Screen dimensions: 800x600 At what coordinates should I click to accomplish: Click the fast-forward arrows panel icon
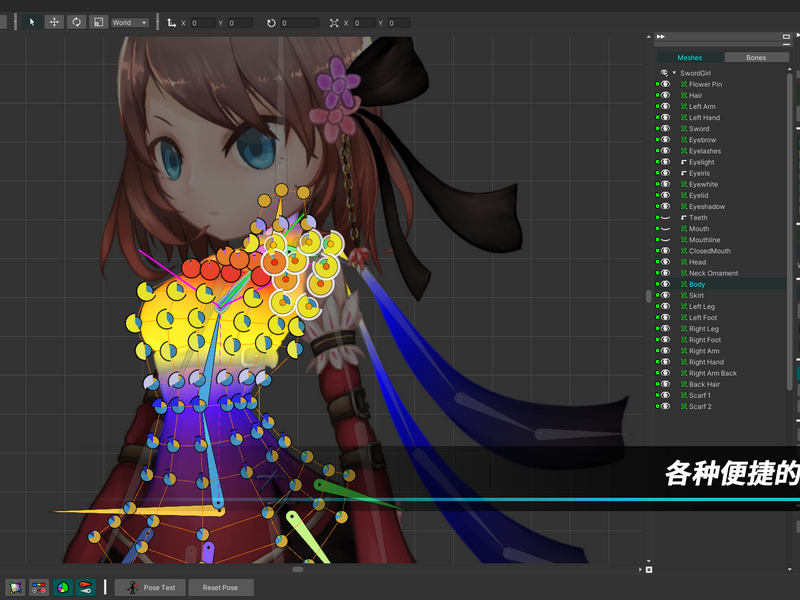661,37
